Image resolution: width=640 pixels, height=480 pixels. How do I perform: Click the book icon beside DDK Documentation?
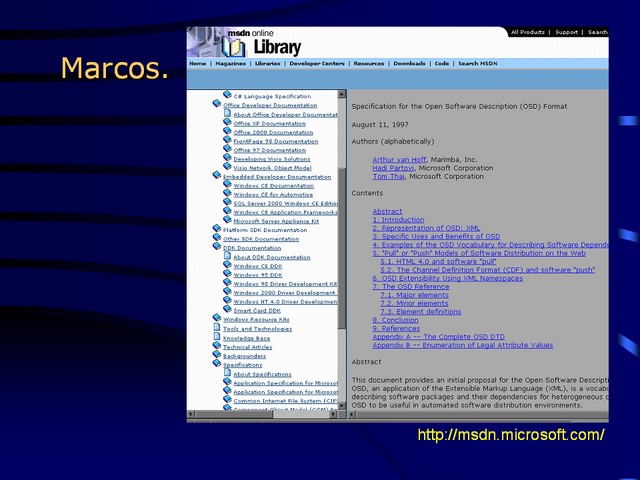(217, 247)
